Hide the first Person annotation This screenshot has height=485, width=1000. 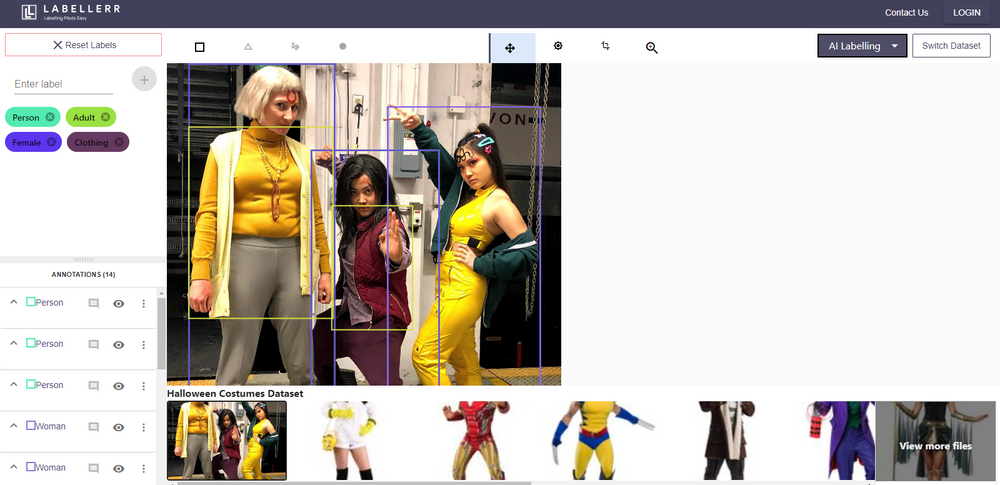(118, 303)
